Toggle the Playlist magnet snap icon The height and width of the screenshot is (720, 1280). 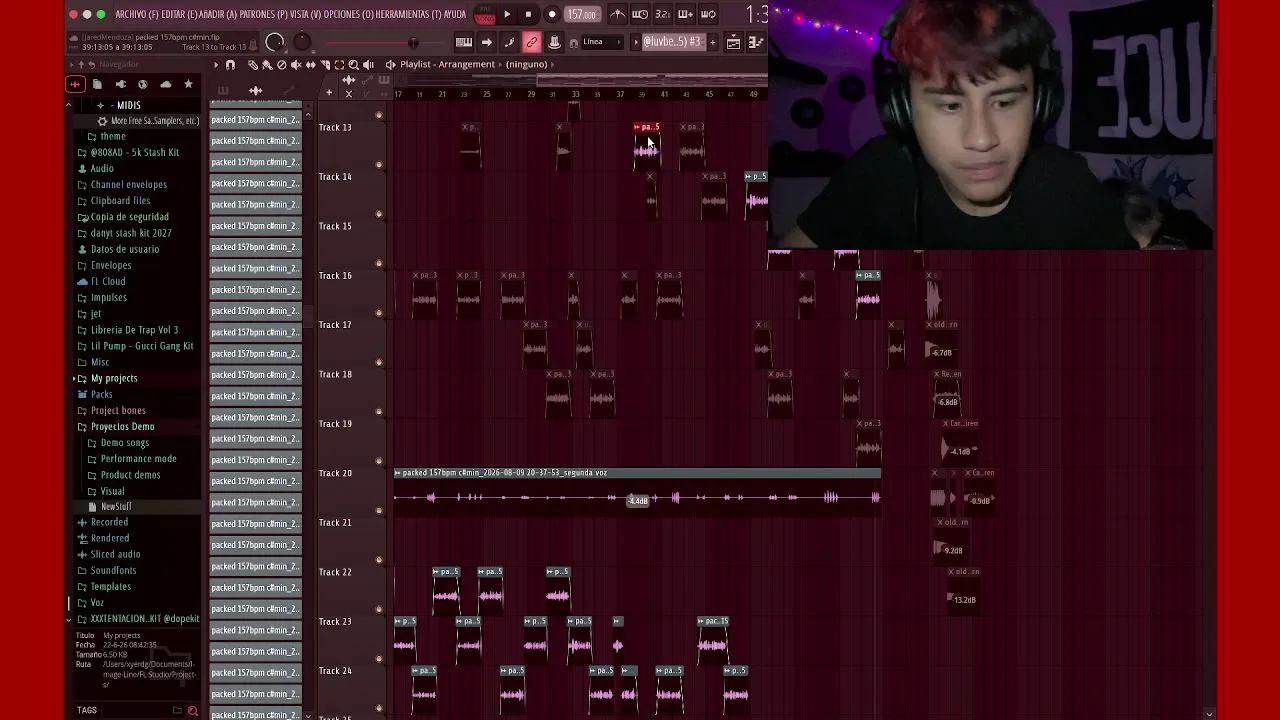[231, 65]
